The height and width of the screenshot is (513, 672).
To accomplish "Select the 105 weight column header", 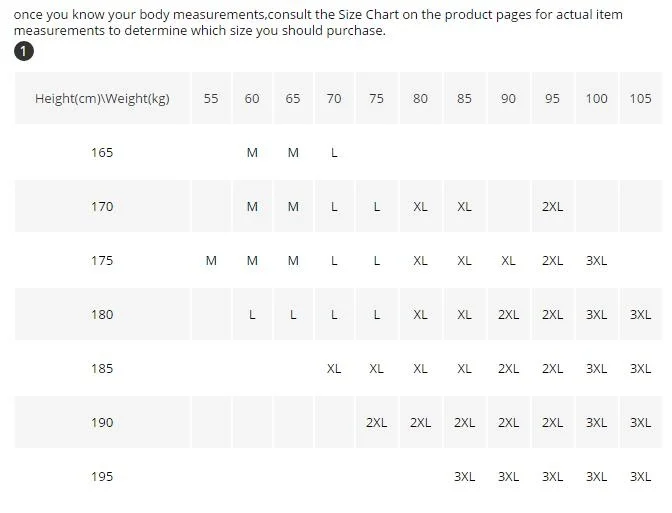I will point(640,98).
